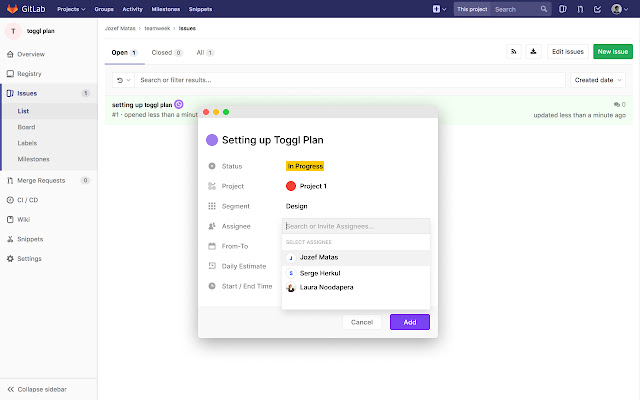Click Laura Noodapera's avatar photo
Screen dimensions: 640x400
click(x=291, y=288)
